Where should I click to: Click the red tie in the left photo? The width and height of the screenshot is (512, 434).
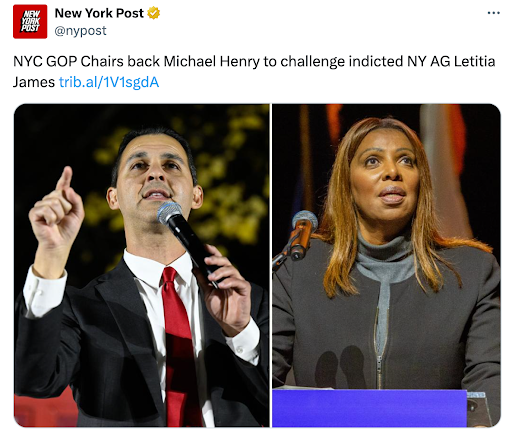pyautogui.click(x=180, y=345)
